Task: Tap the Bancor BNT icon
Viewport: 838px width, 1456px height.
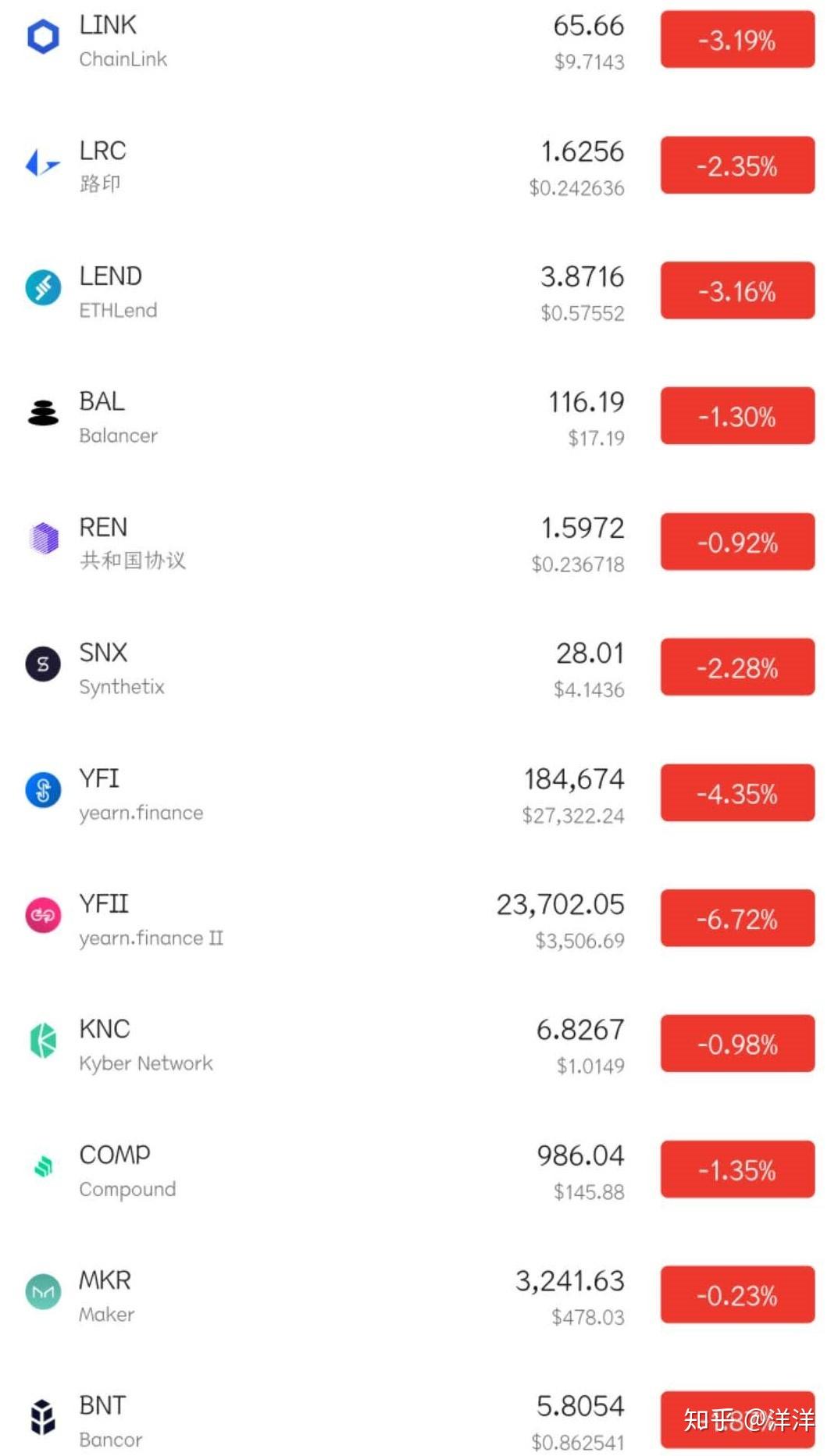Action: 43,1417
